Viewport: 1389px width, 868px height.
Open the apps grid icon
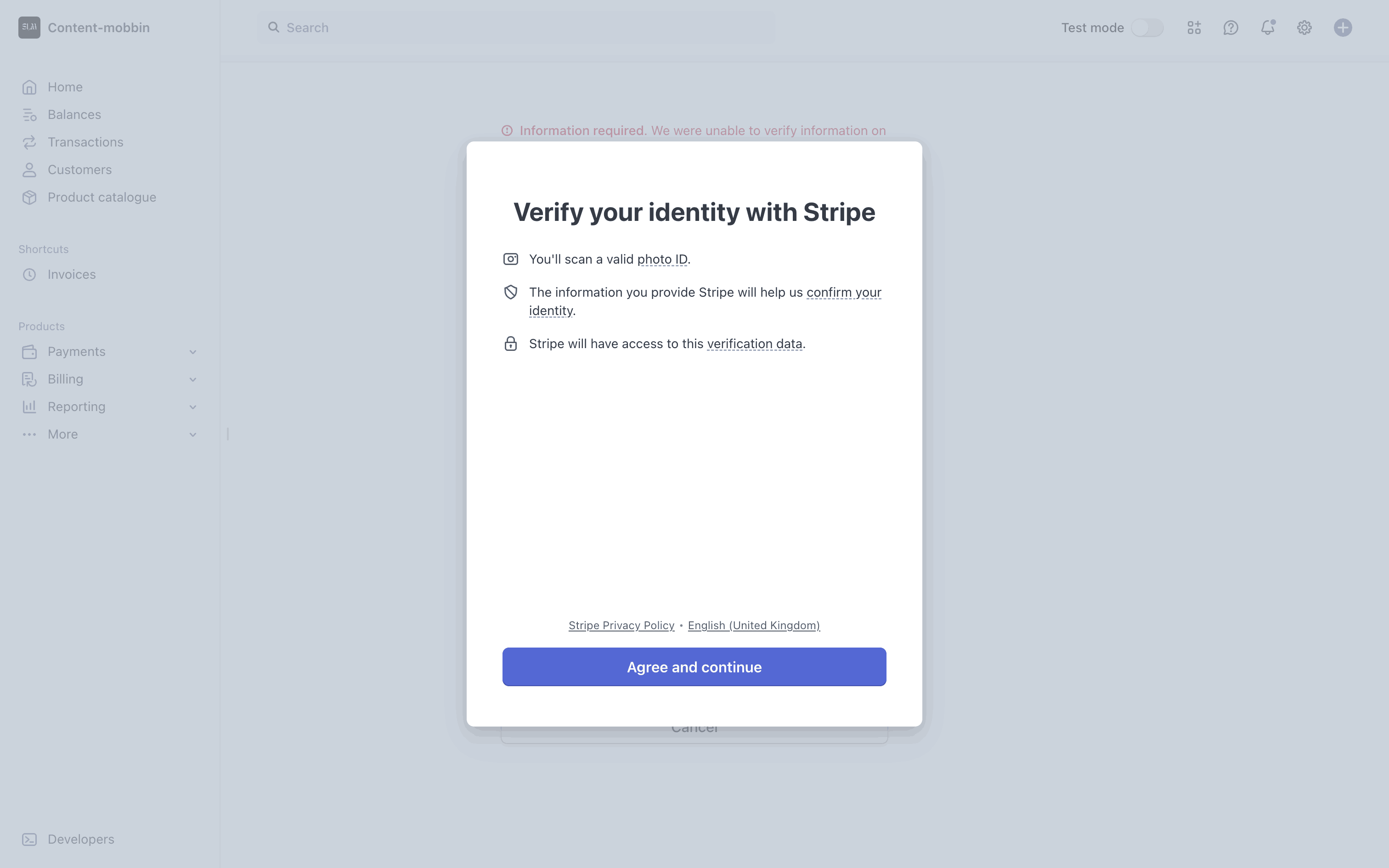pos(1194,28)
